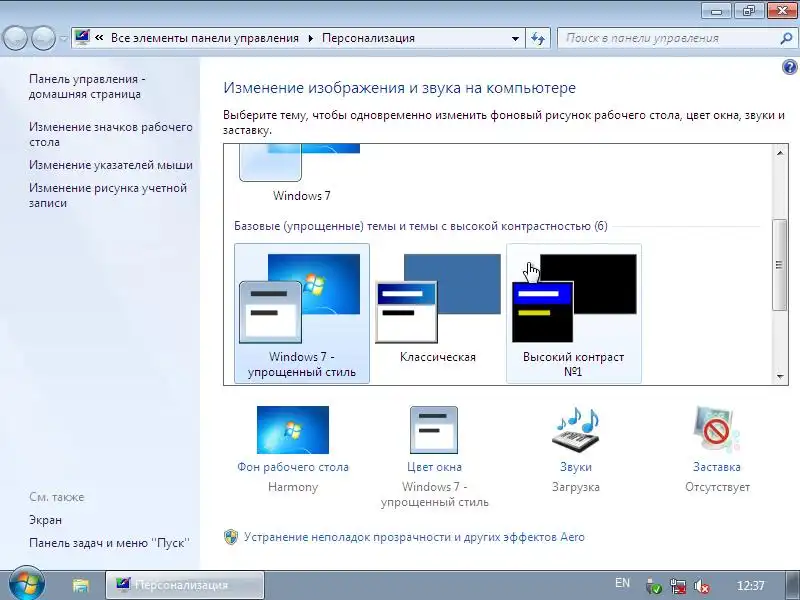
Task: Open the window color icon
Action: [434, 430]
